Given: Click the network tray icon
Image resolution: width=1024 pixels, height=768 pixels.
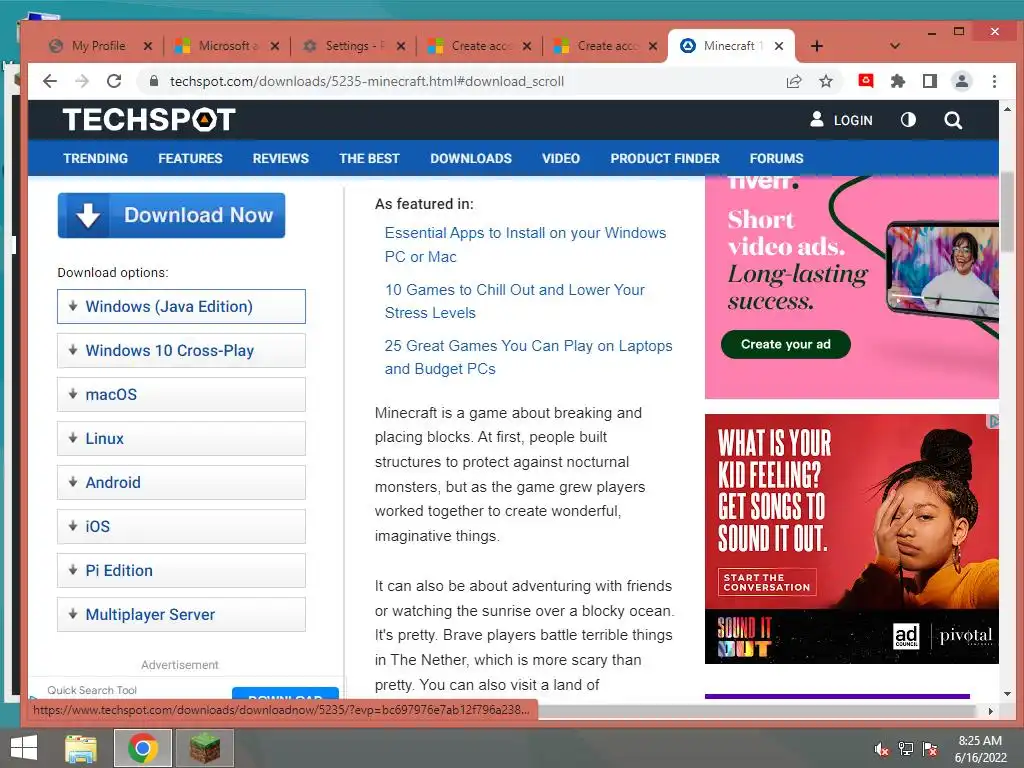Looking at the screenshot, I should pos(906,749).
